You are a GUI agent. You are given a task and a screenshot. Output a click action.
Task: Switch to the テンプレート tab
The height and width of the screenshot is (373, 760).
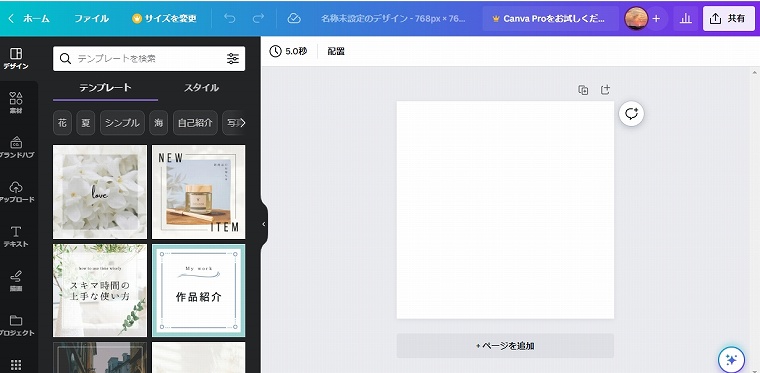[x=105, y=88]
